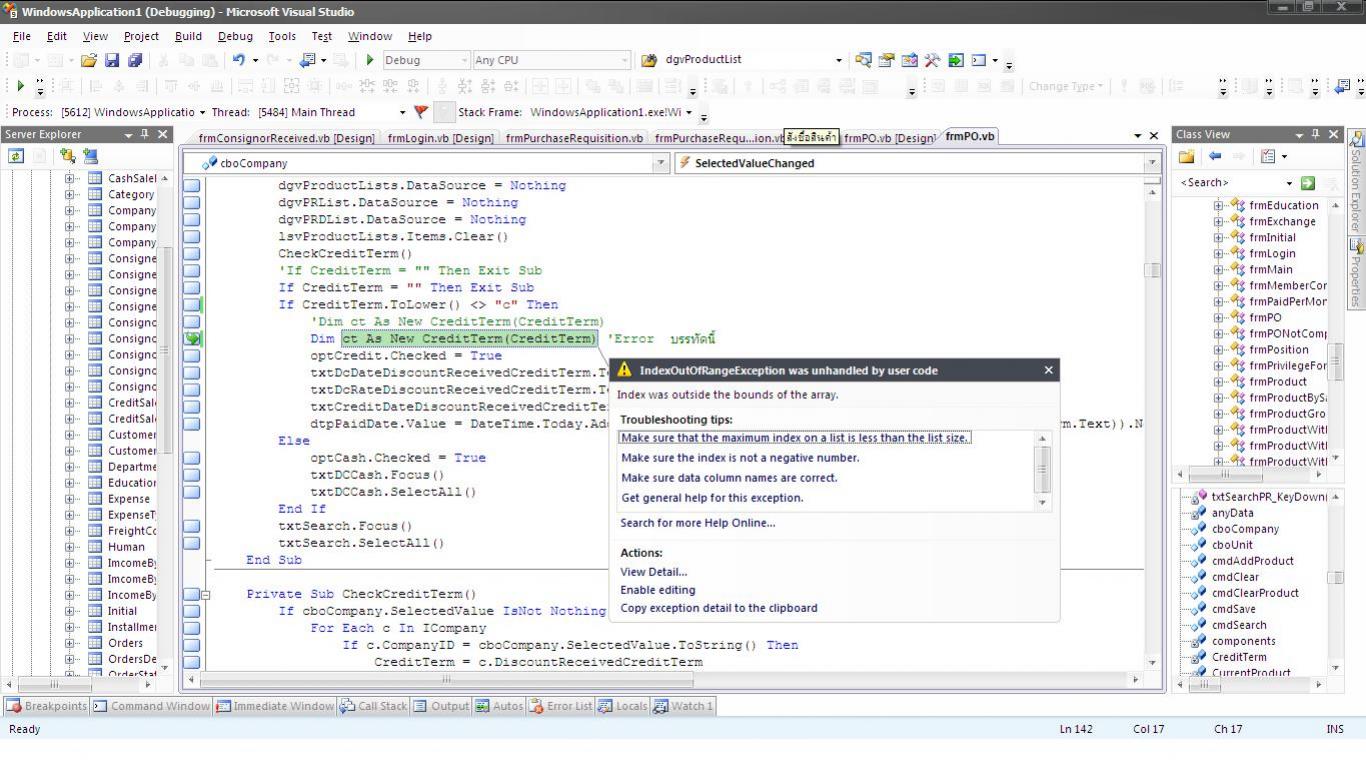Click the New Folder icon in Class View
The image size is (1366, 768).
tap(1187, 156)
